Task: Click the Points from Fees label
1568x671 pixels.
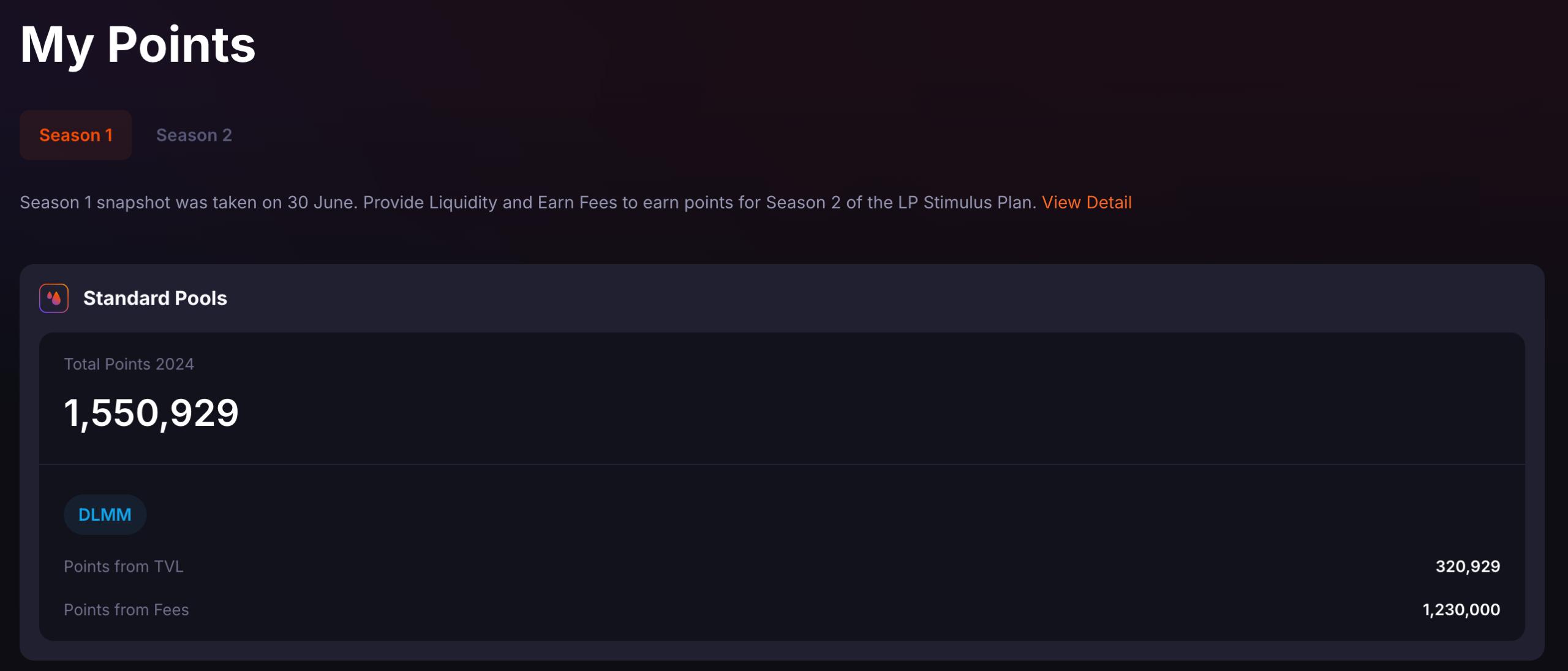Action: pos(126,610)
